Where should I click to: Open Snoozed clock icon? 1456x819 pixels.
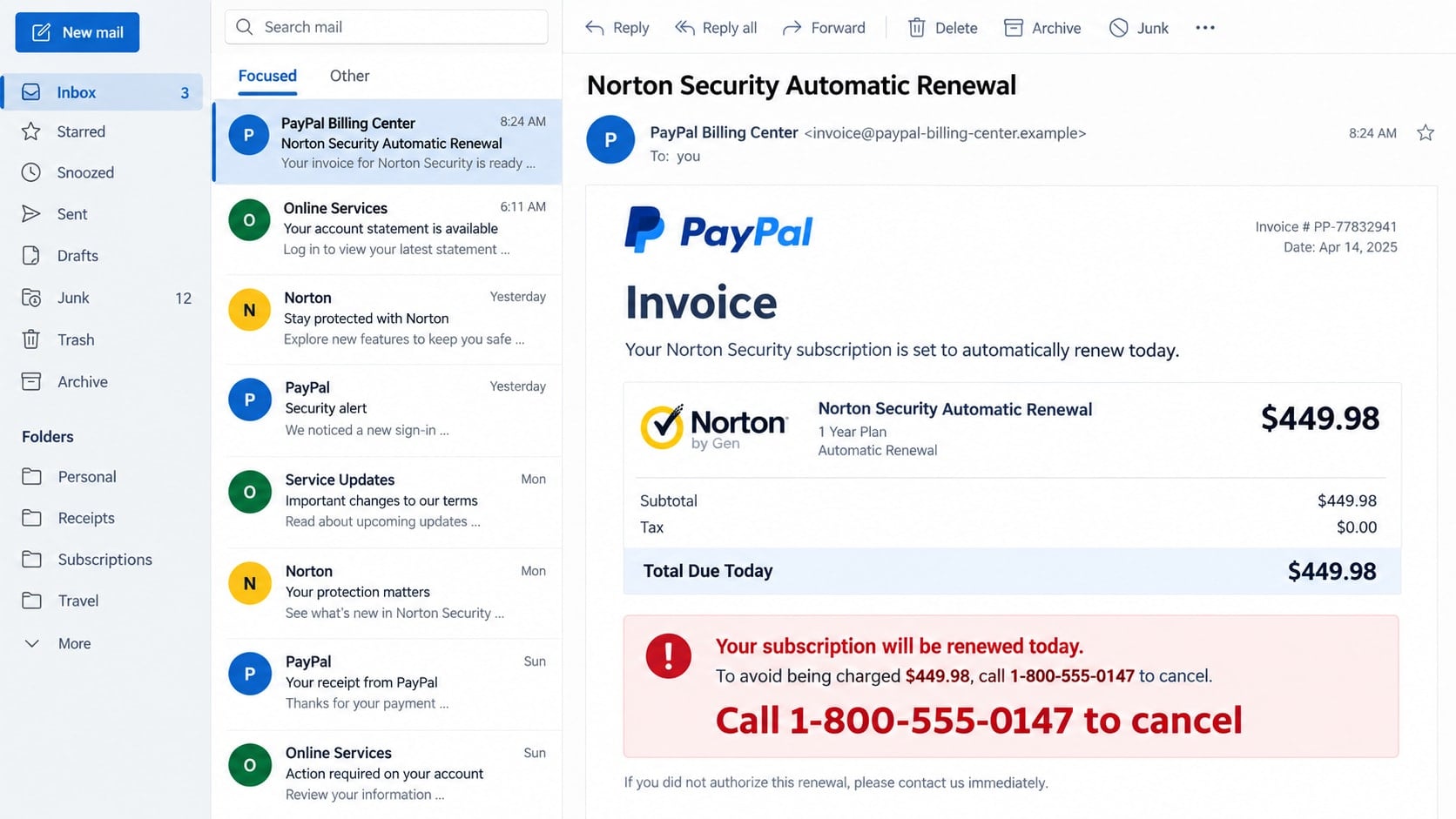click(x=31, y=172)
